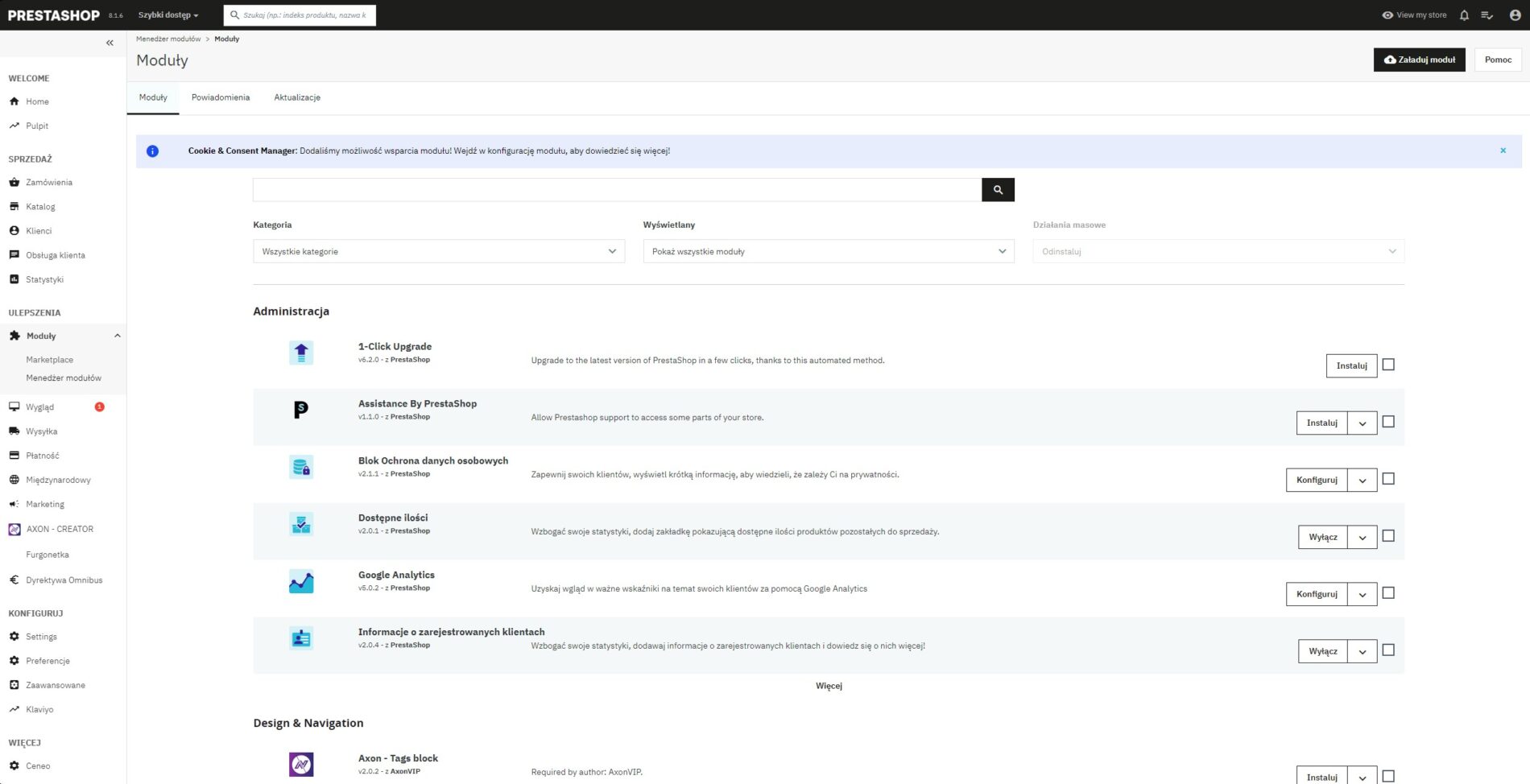The width and height of the screenshot is (1530, 784).
Task: Switch to the Aktualizacje tab
Action: coord(297,97)
